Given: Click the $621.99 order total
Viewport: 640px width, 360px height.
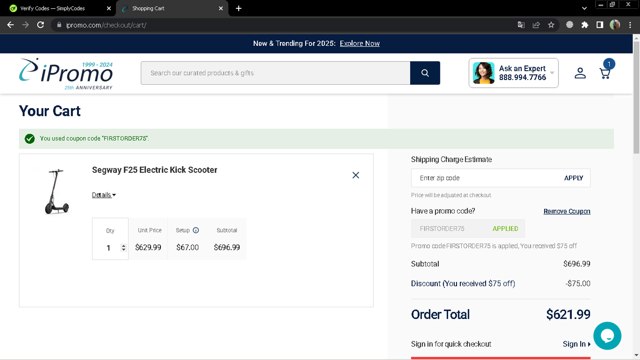Looking at the screenshot, I should point(568,314).
